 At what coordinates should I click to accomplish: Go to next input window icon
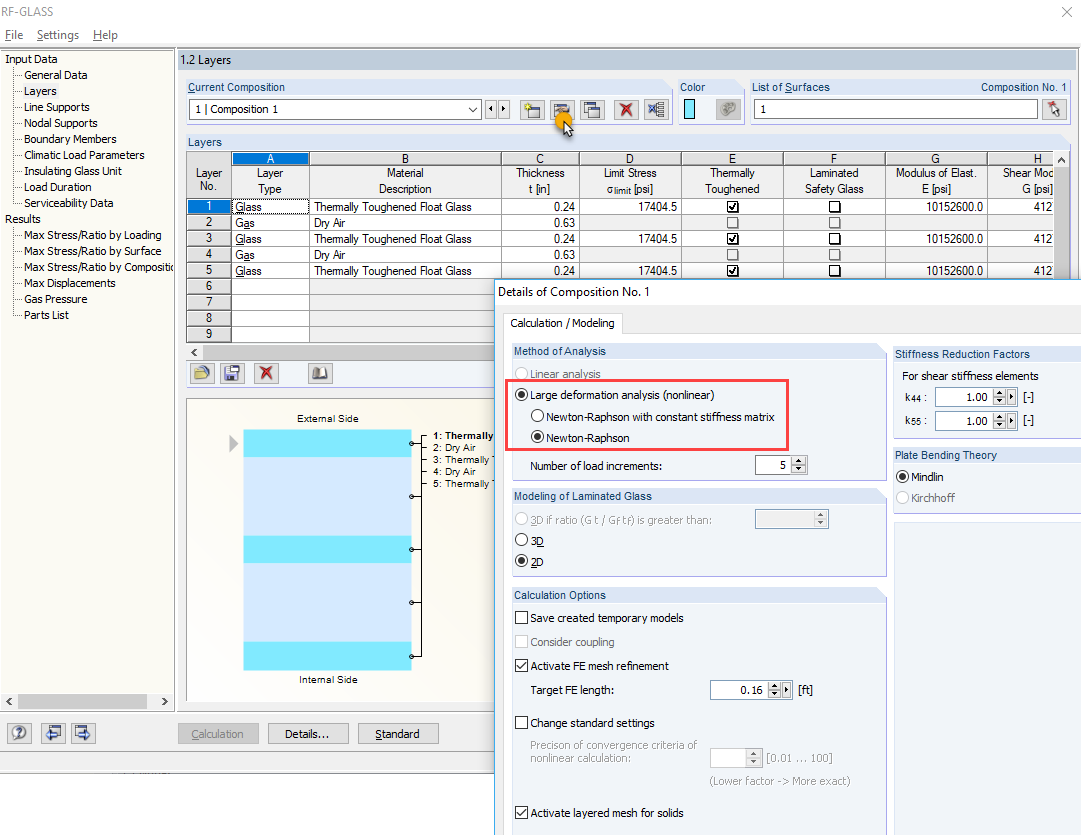click(x=83, y=733)
